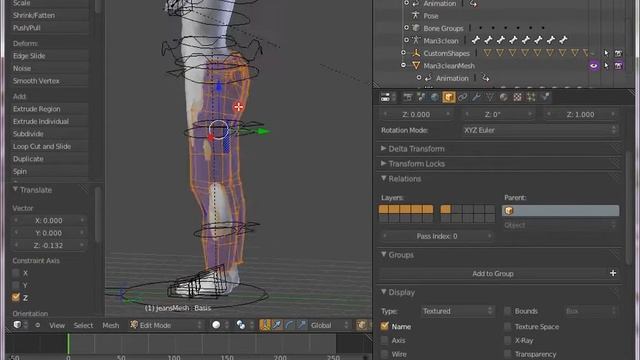Select the scale manipulator icon
This screenshot has height=360, width=640.
coord(302,325)
